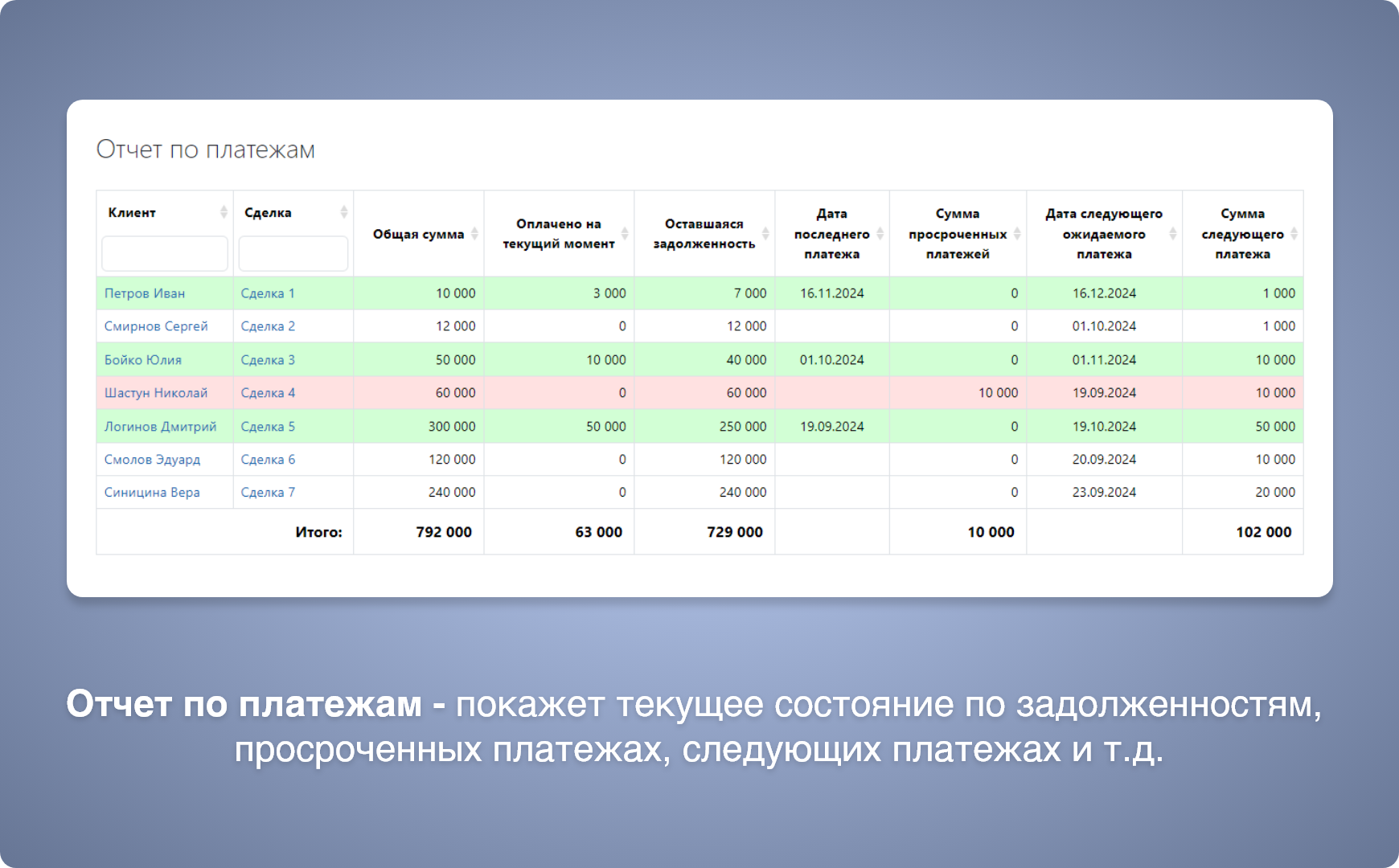Select overdue amount 10 000 in Шастун row
The width and height of the screenshot is (1399, 868).
pyautogui.click(x=998, y=393)
